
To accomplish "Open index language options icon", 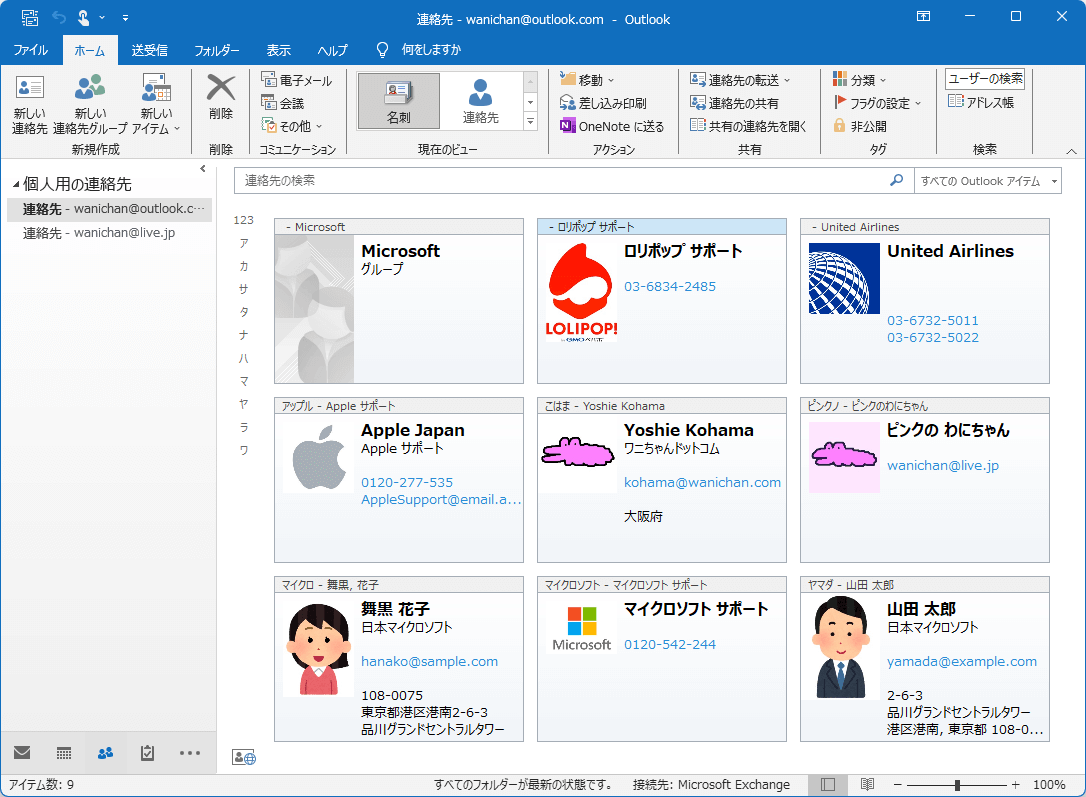I will click(244, 757).
